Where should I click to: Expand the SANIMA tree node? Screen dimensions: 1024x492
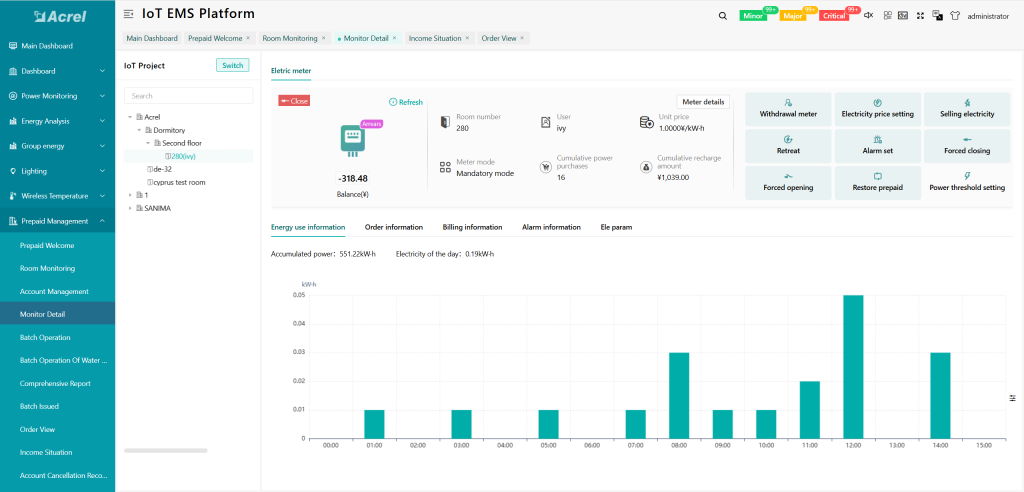coord(130,208)
